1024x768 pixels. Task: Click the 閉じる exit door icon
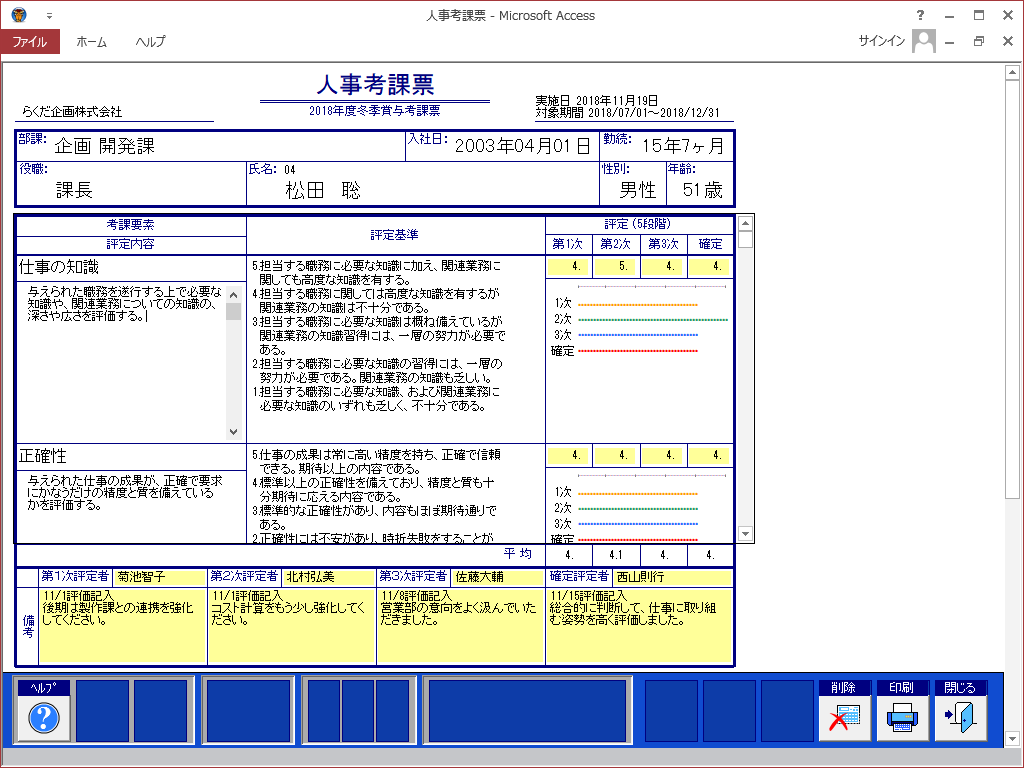(x=961, y=718)
